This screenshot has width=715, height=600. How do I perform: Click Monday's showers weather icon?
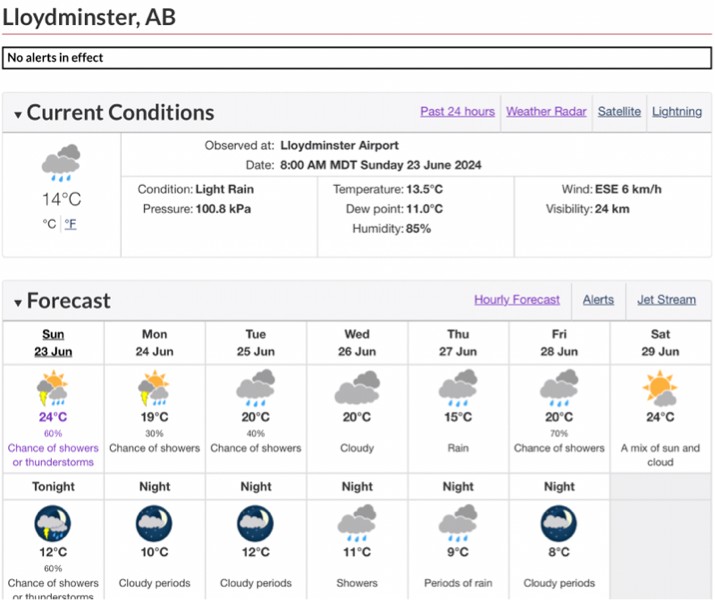pyautogui.click(x=154, y=388)
